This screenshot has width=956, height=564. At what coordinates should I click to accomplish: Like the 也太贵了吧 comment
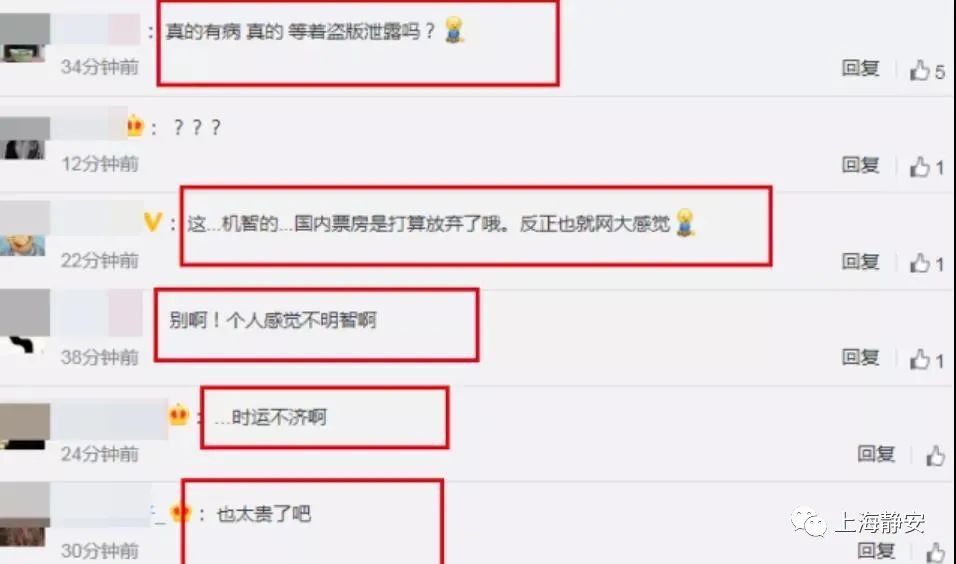936,552
